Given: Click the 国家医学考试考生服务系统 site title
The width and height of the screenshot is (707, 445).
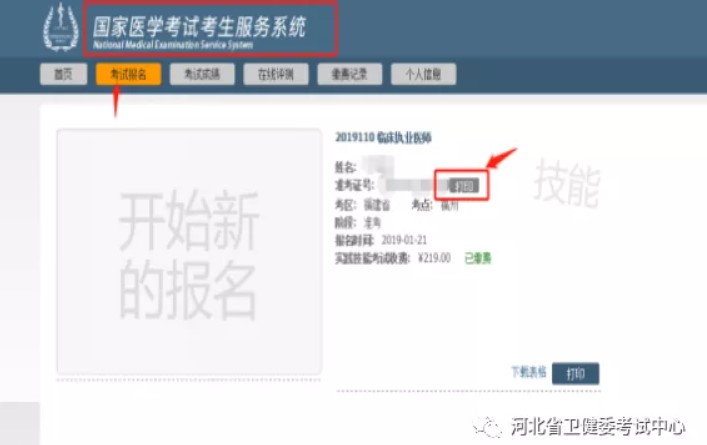Looking at the screenshot, I should [x=208, y=27].
